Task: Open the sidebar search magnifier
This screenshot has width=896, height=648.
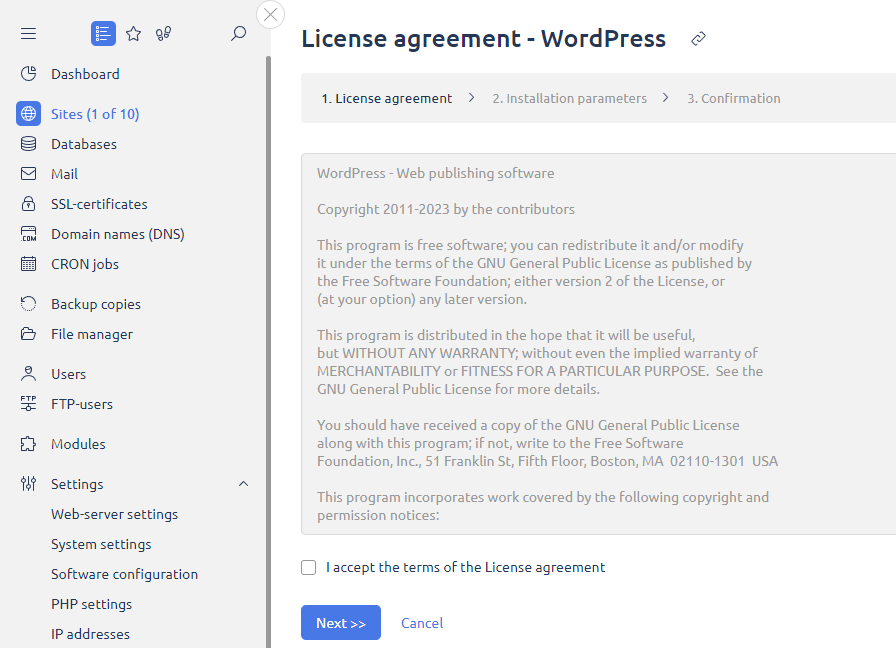Action: (x=238, y=34)
